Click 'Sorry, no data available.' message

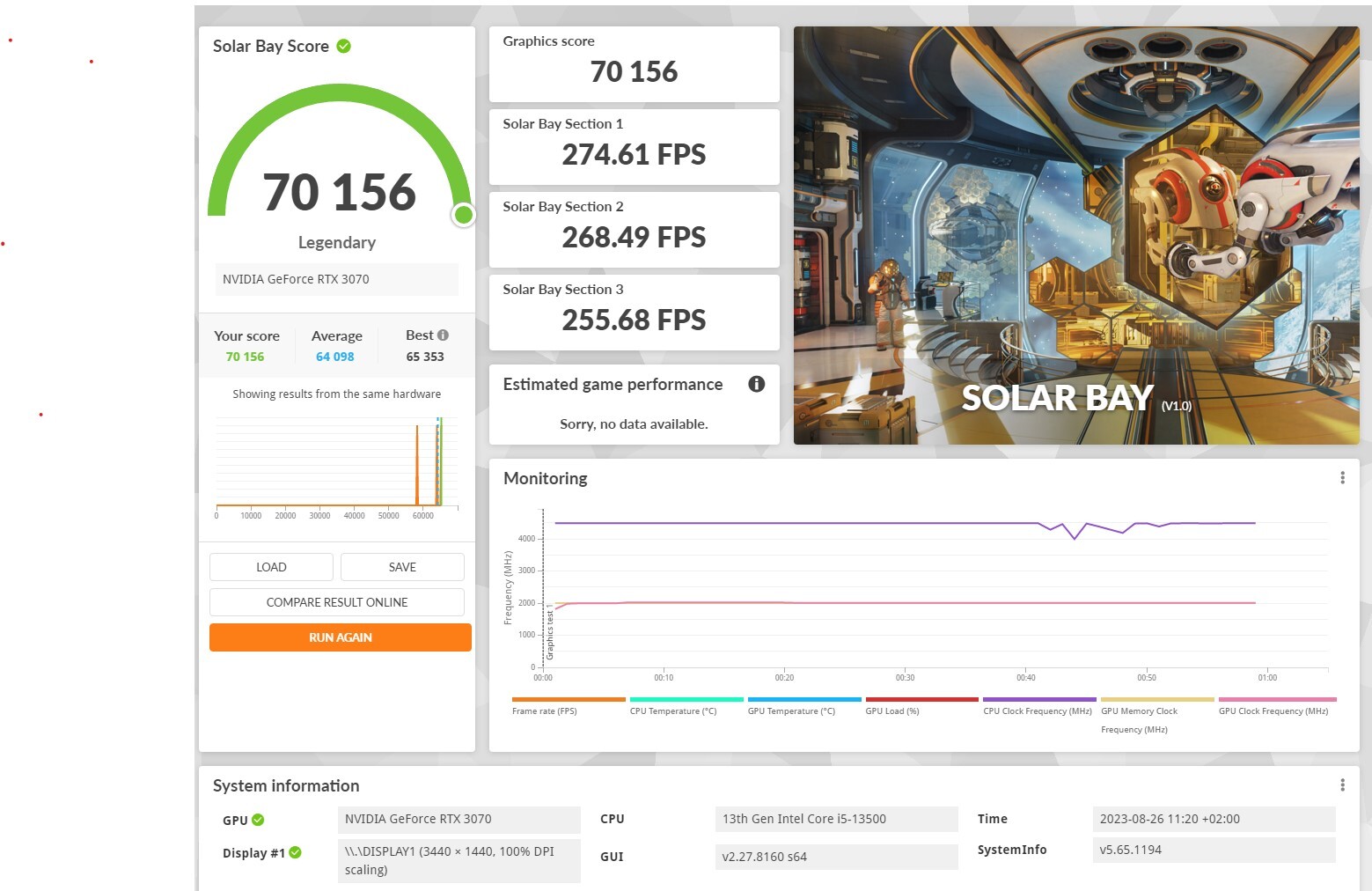point(634,423)
